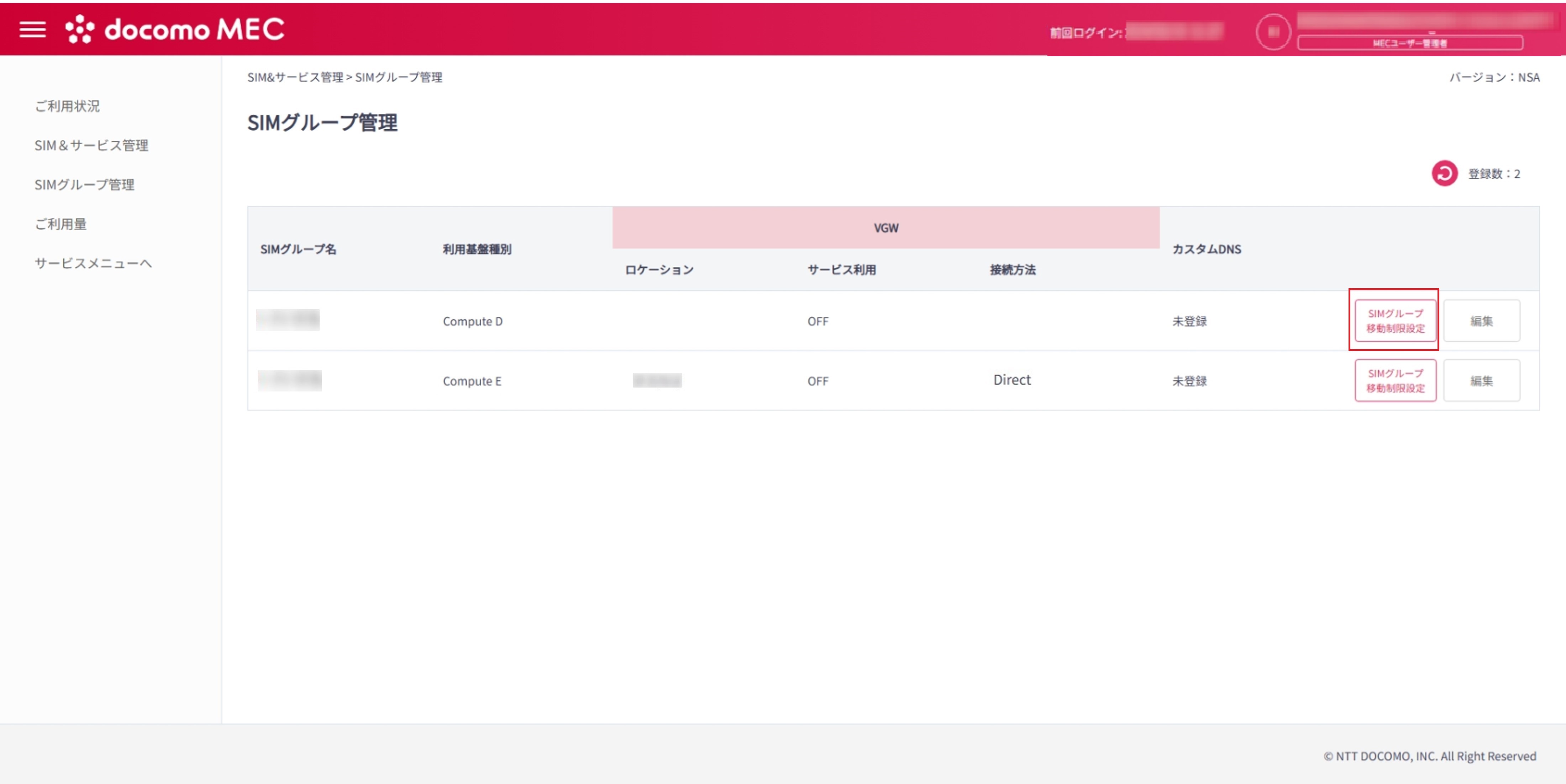Click the Direct connection method cell
Screen dimensions: 1566x784
click(x=1011, y=380)
